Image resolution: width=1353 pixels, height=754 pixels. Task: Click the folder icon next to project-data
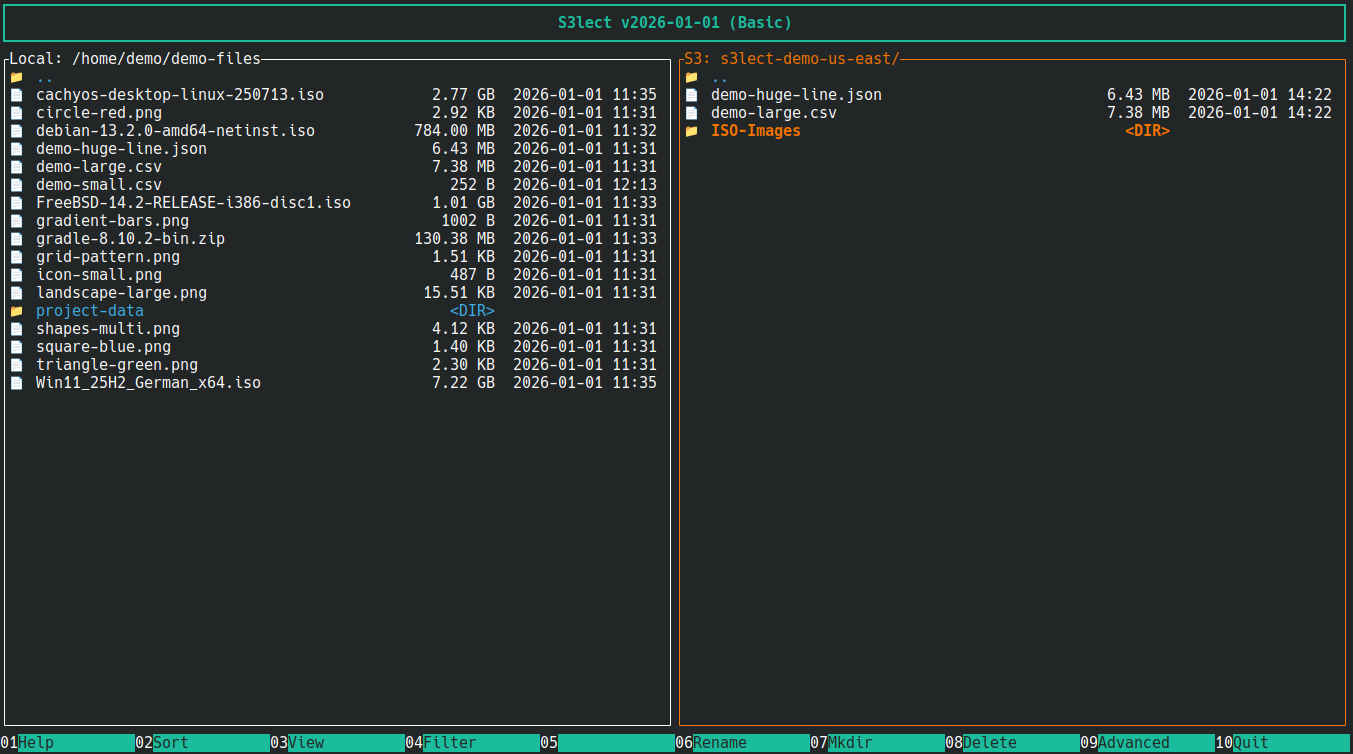pos(16,310)
